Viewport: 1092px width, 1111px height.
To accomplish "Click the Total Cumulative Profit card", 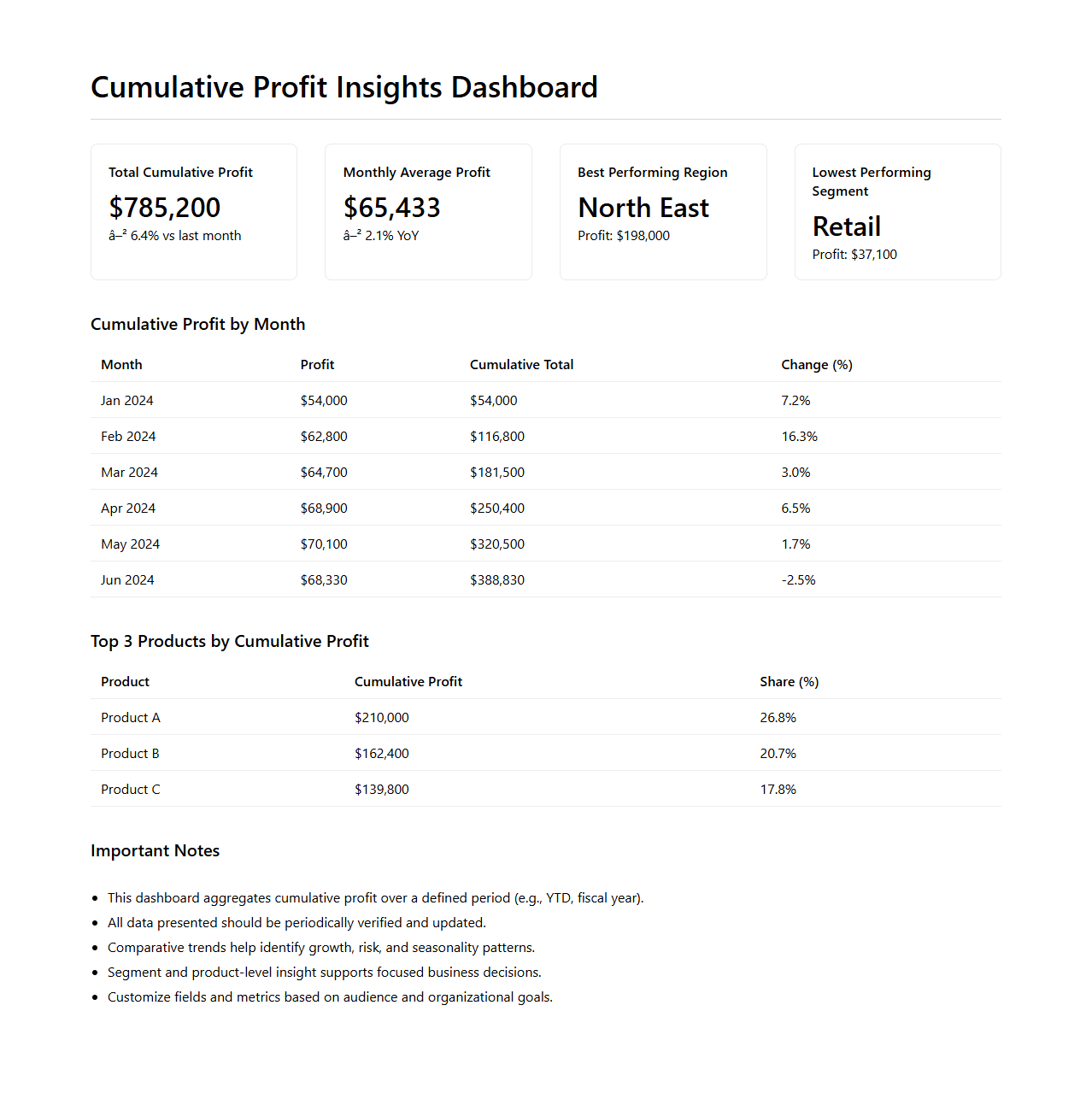I will [194, 211].
